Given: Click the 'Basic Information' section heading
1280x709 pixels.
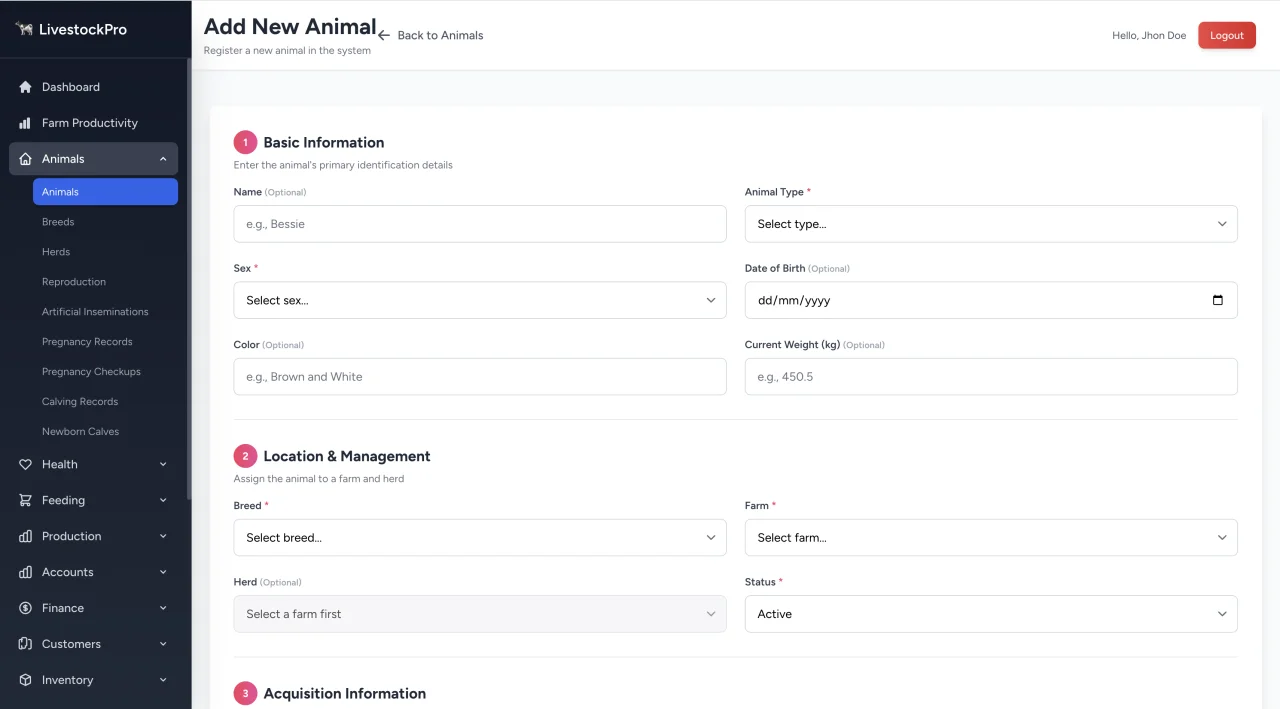Looking at the screenshot, I should pos(324,142).
